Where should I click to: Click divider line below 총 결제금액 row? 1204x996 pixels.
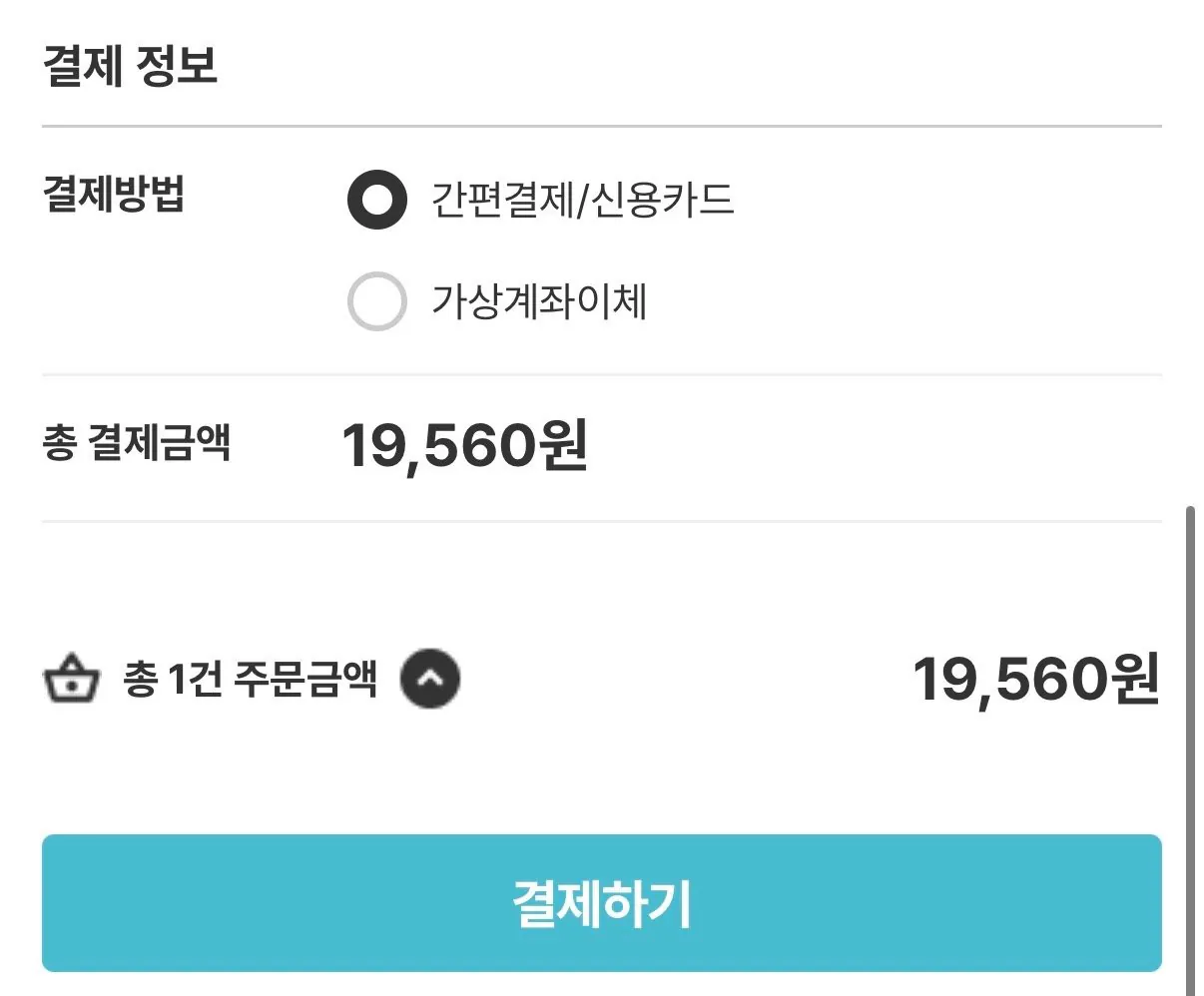(x=601, y=521)
